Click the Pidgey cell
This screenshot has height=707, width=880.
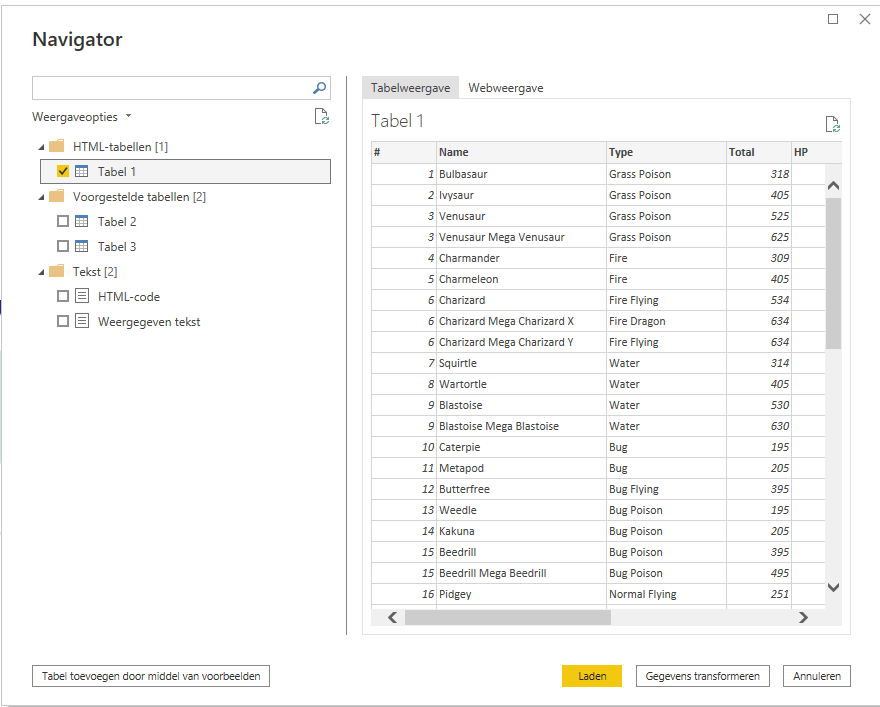(521, 594)
